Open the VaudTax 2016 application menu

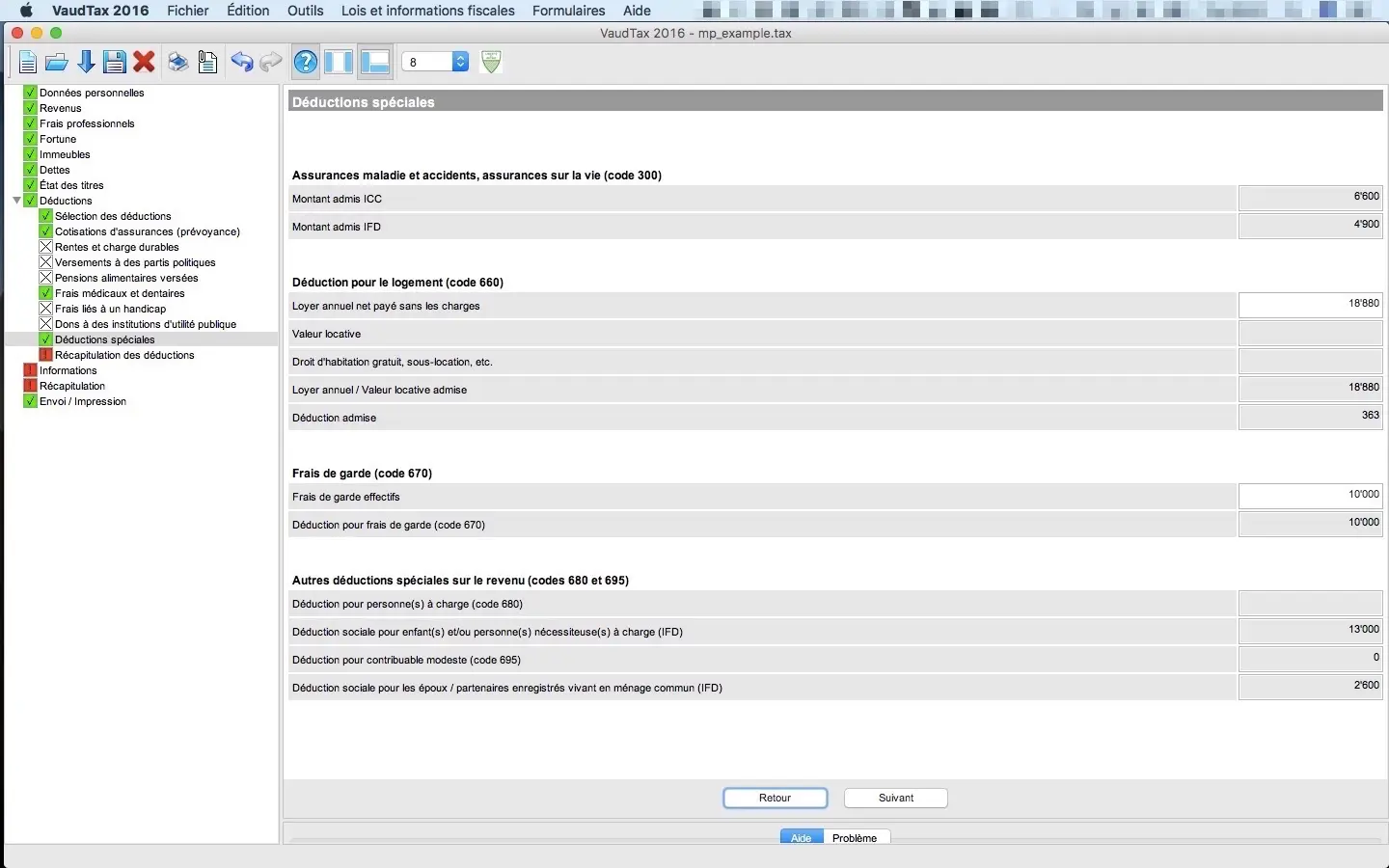[x=100, y=11]
